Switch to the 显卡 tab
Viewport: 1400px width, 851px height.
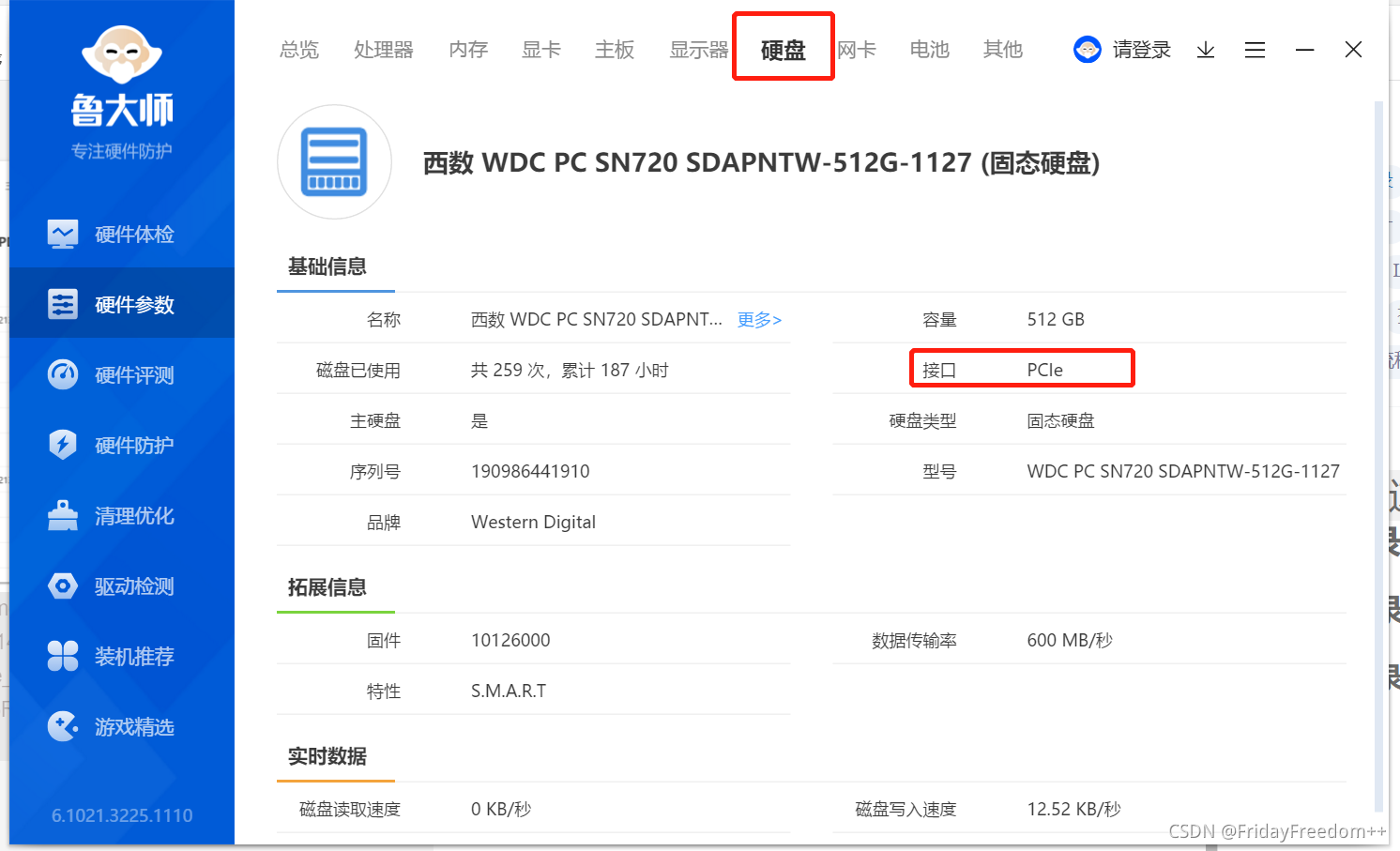coord(541,50)
